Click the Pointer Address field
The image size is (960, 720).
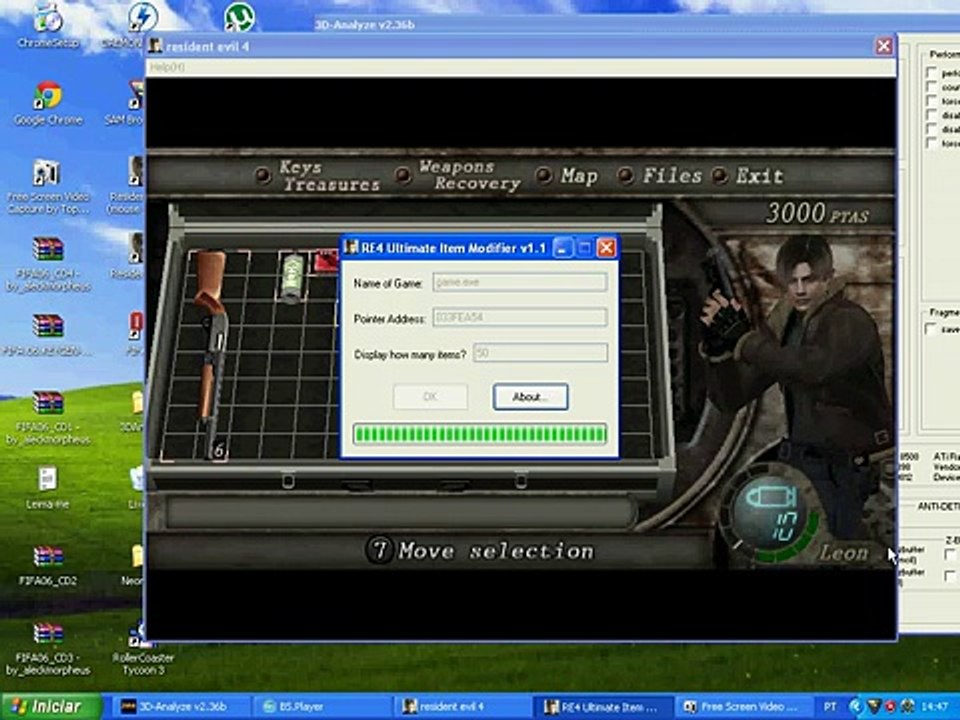pos(520,317)
